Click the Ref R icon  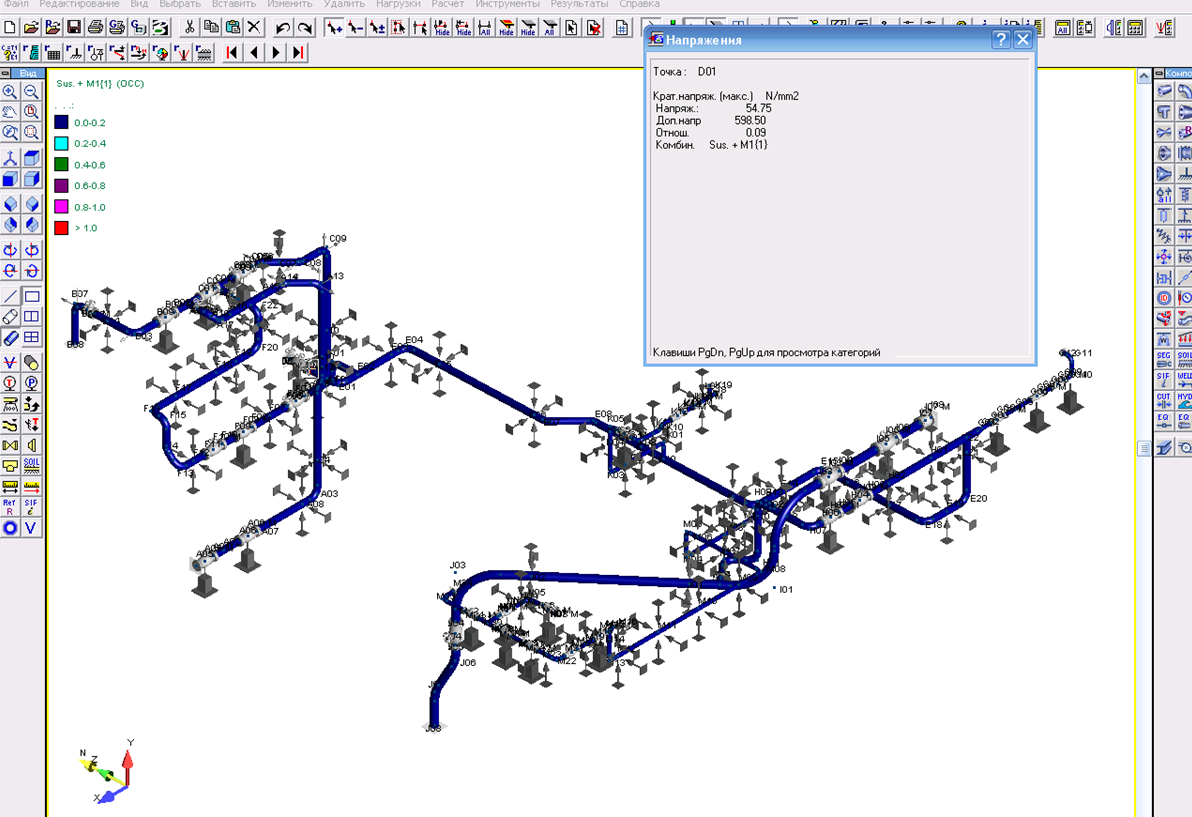click(10, 506)
